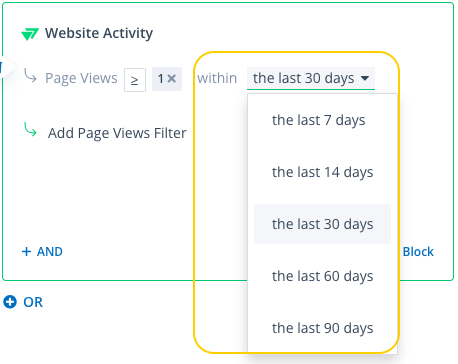458x364 pixels.
Task: Click the AND condition button
Action: [x=42, y=252]
